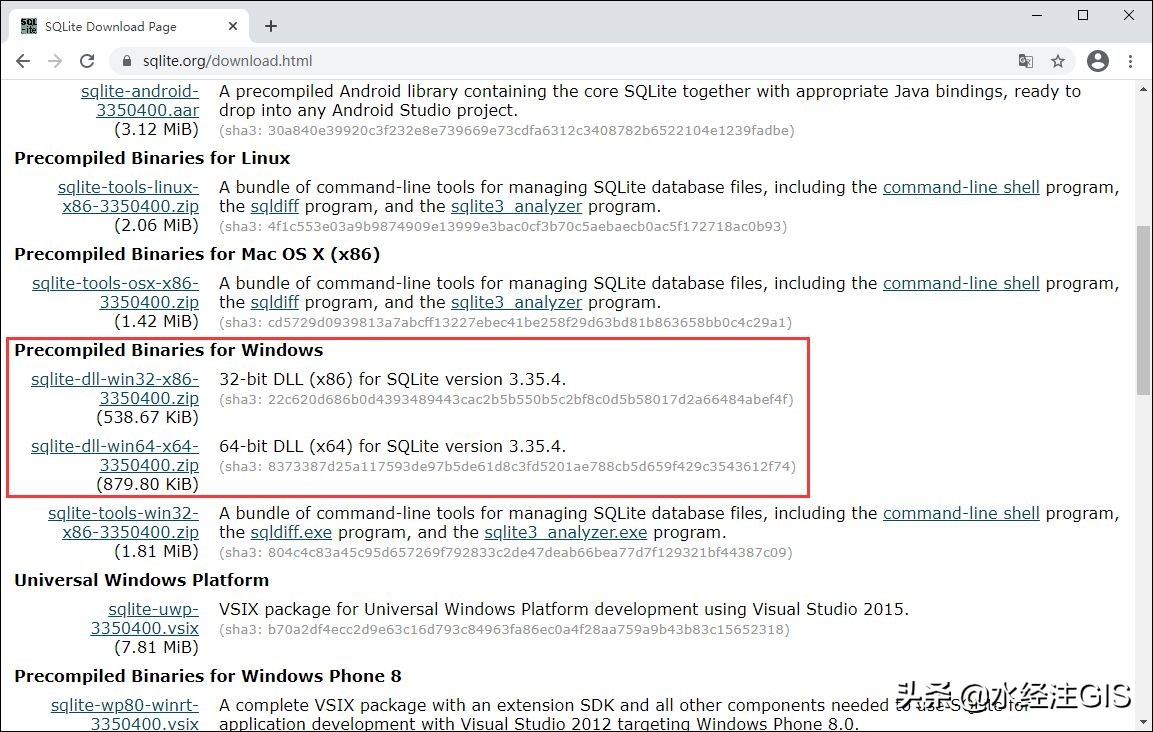
Task: Download the sqlite-uwp-3350400.vsix package
Action: pos(145,619)
